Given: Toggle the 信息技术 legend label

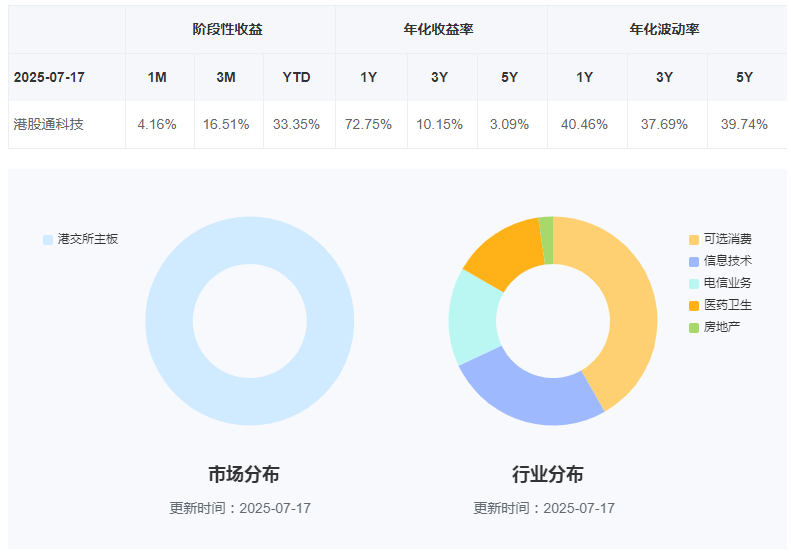Looking at the screenshot, I should pos(727,261).
